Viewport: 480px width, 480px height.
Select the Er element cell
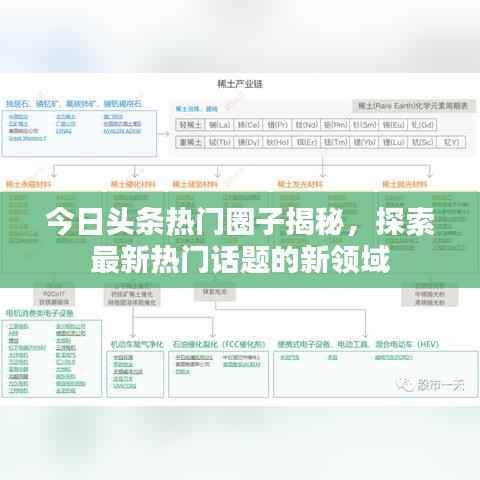[306, 142]
